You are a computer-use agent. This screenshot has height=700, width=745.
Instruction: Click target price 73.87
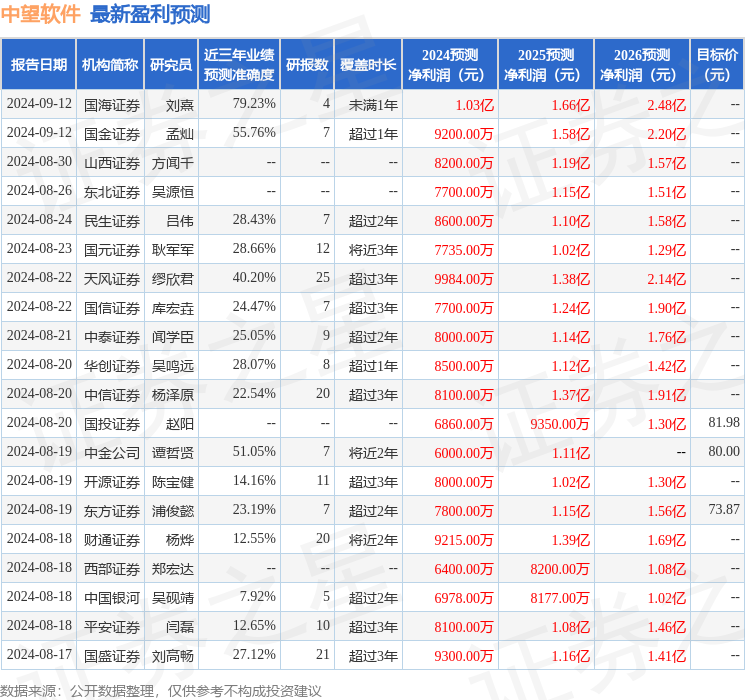click(724, 509)
